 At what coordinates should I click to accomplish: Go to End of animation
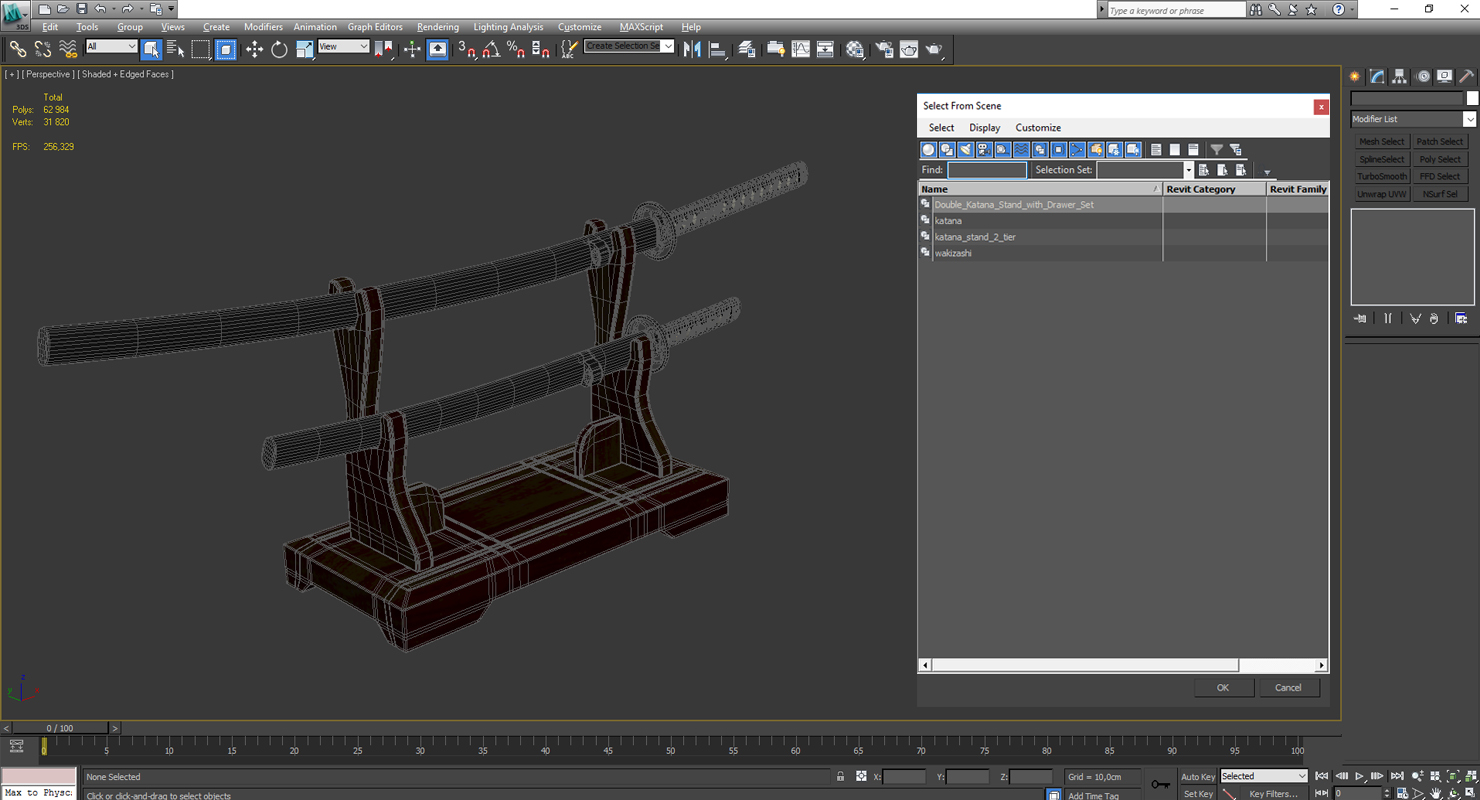1397,776
